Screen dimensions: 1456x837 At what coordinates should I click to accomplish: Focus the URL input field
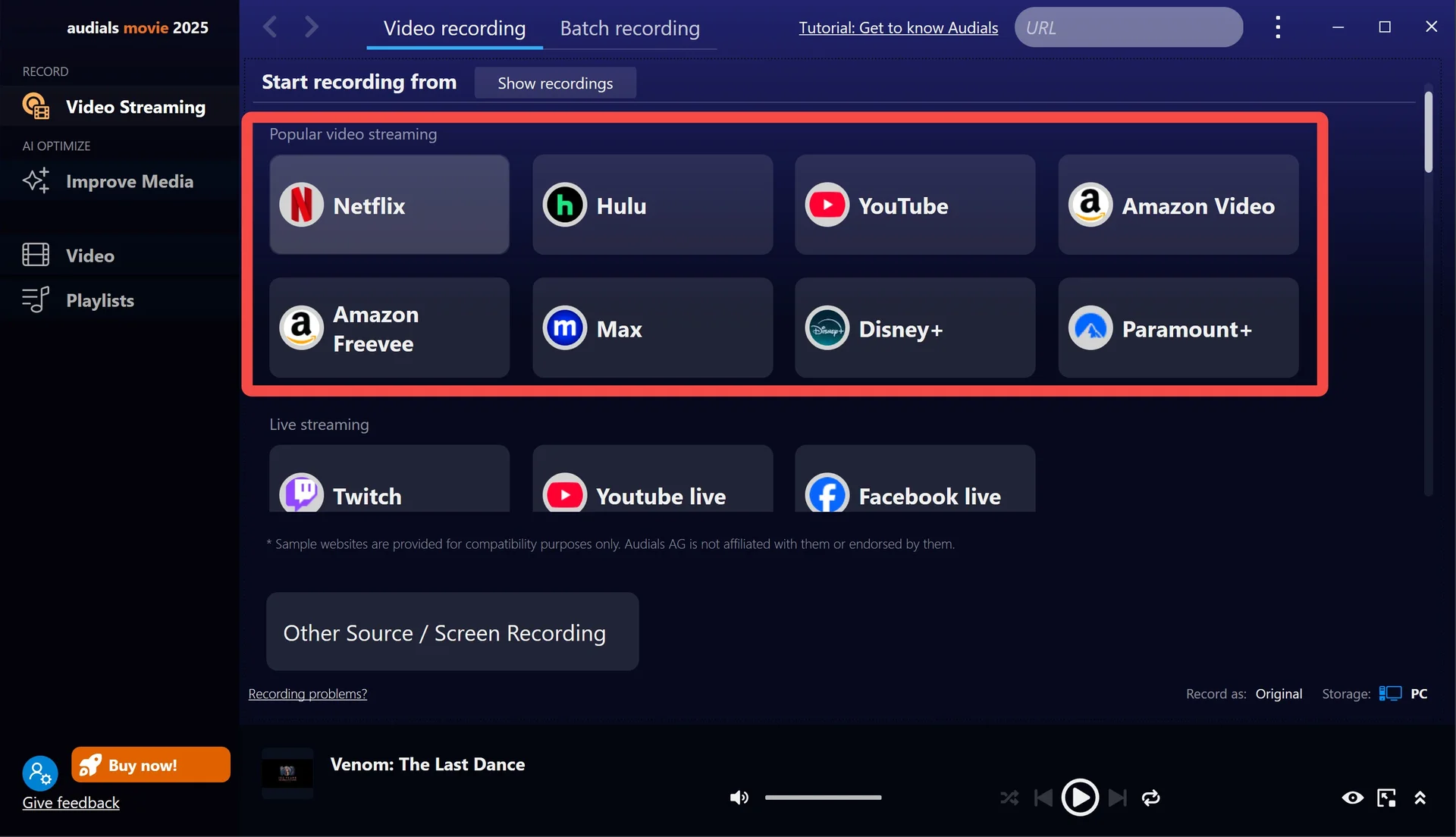click(x=1128, y=27)
